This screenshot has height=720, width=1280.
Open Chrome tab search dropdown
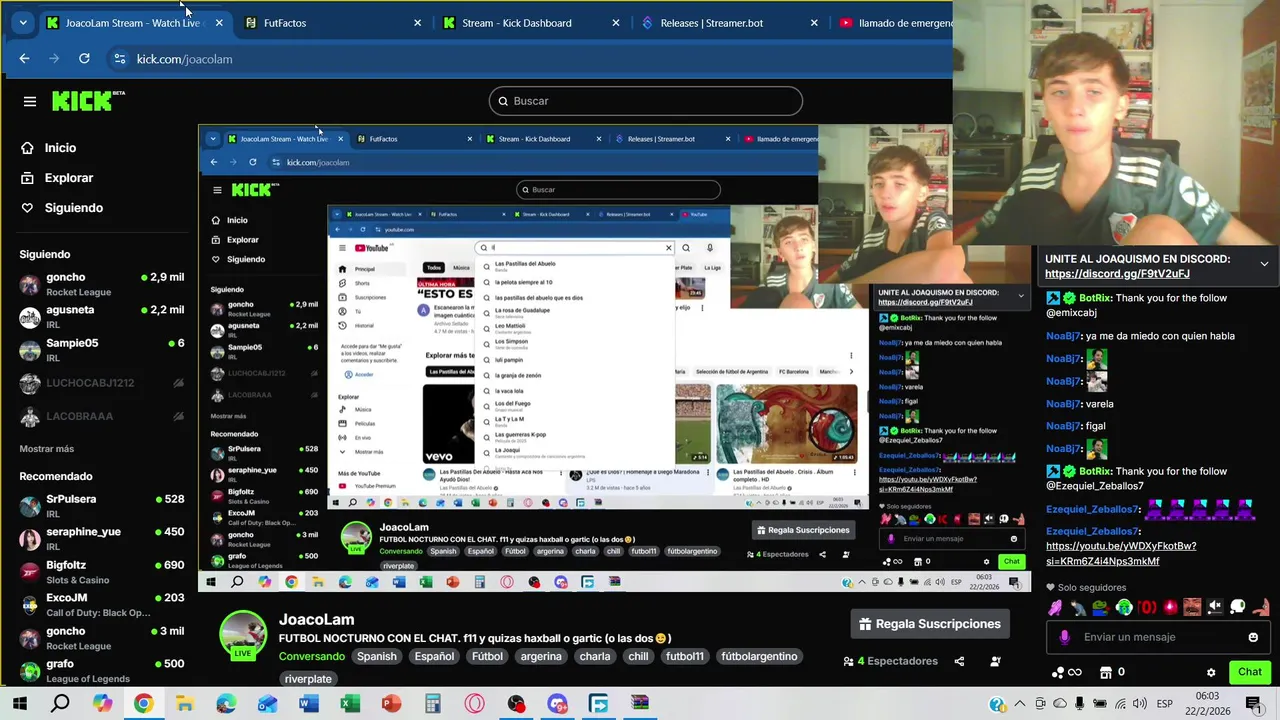(22, 22)
